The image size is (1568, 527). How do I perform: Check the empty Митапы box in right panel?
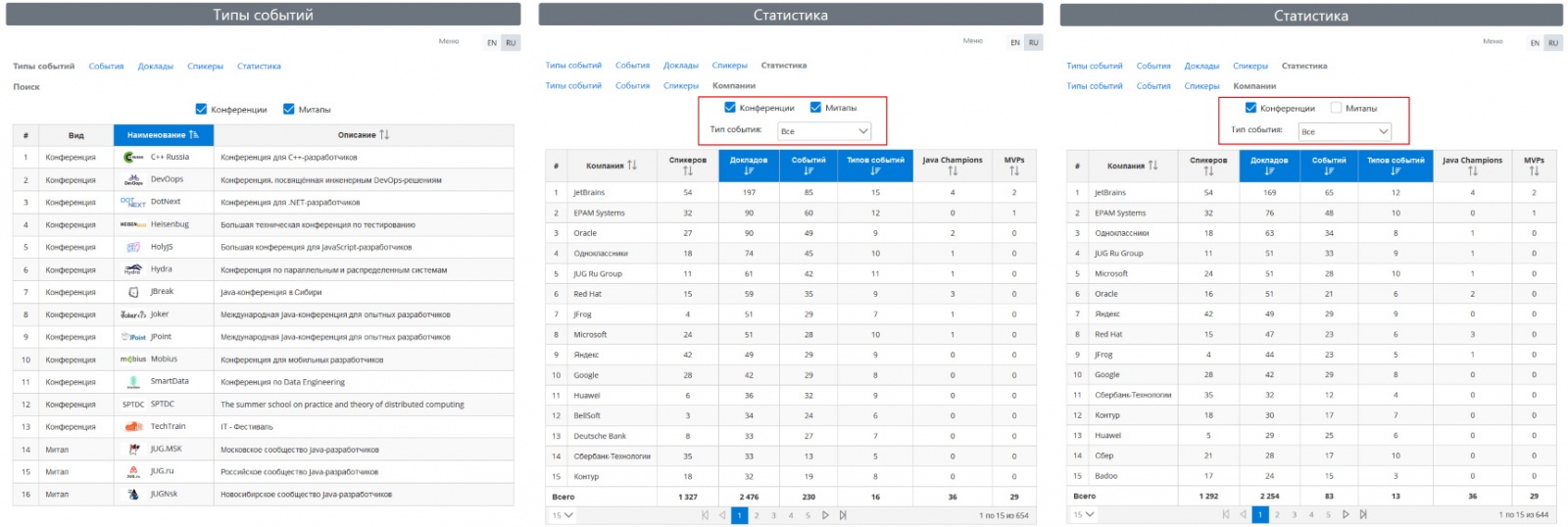point(1336,108)
